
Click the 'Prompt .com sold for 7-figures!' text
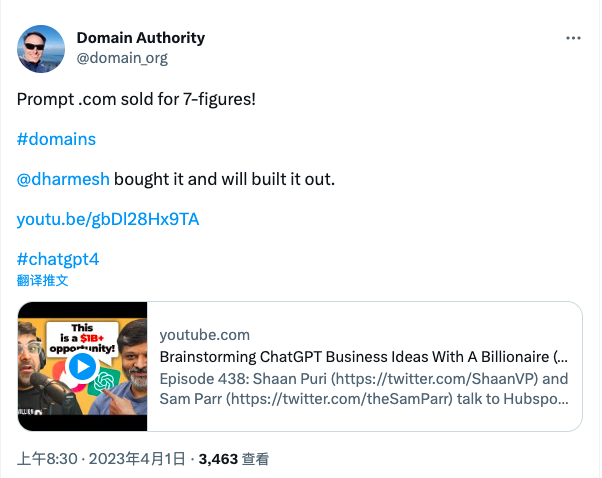pos(136,99)
